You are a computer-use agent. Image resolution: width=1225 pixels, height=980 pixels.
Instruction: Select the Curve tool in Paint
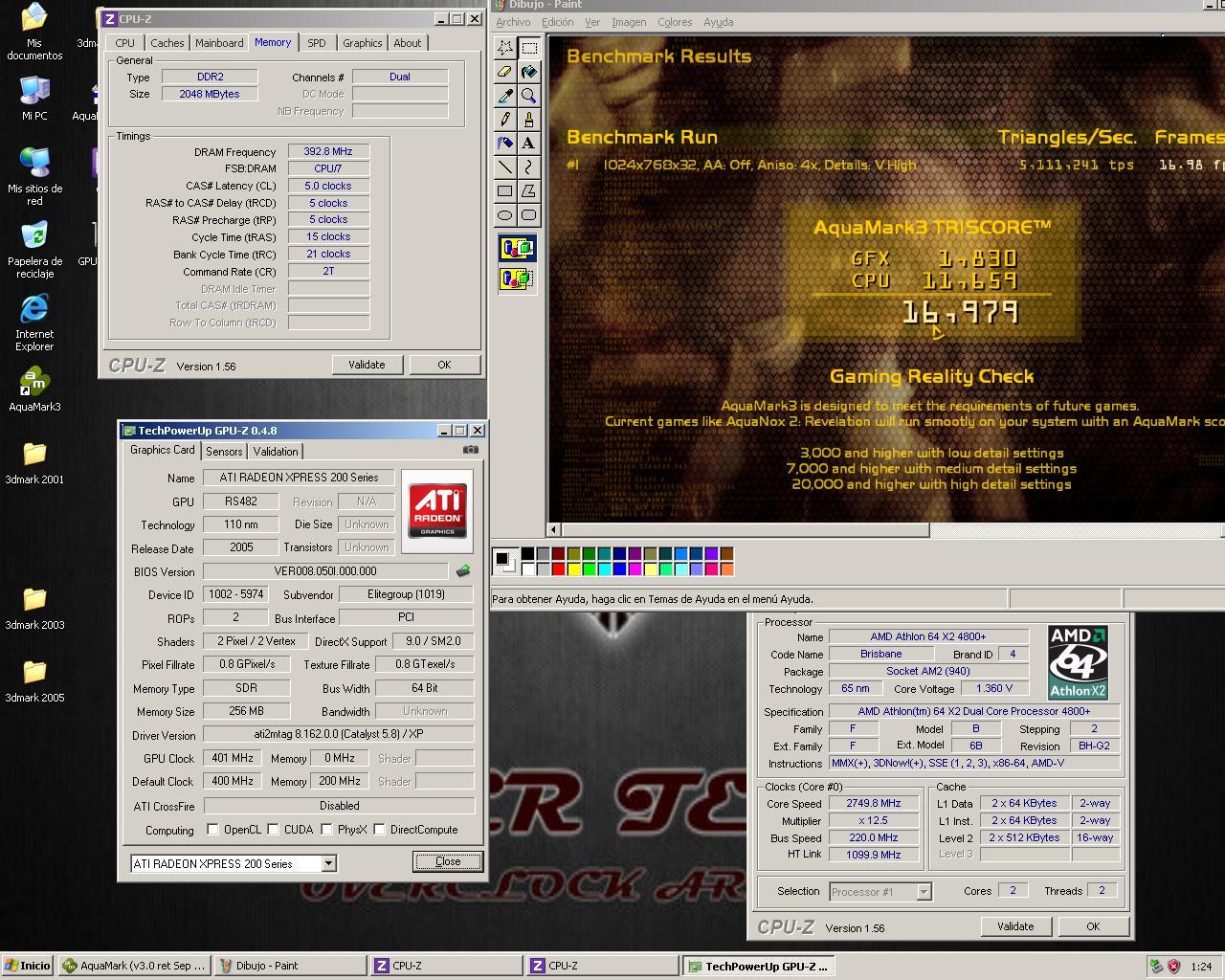point(529,167)
